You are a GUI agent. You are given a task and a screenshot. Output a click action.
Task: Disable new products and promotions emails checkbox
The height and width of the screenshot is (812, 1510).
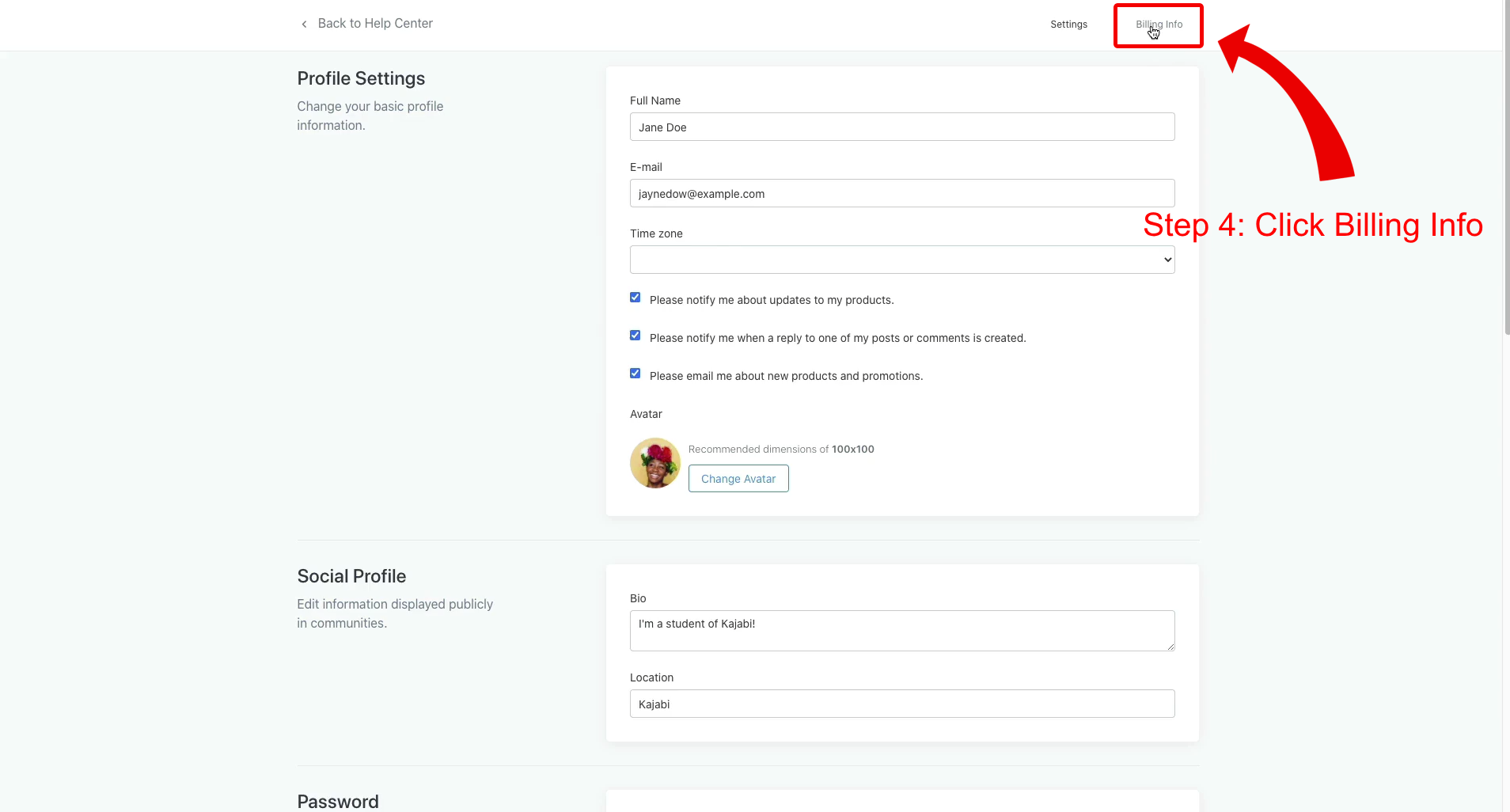tap(635, 374)
